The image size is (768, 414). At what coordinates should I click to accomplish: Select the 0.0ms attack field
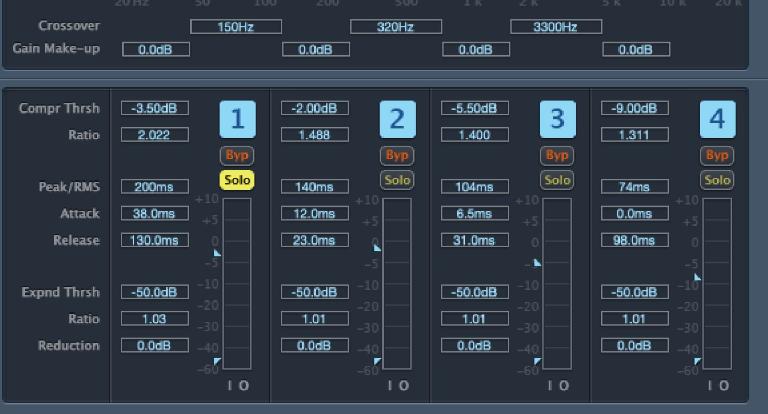tap(635, 214)
